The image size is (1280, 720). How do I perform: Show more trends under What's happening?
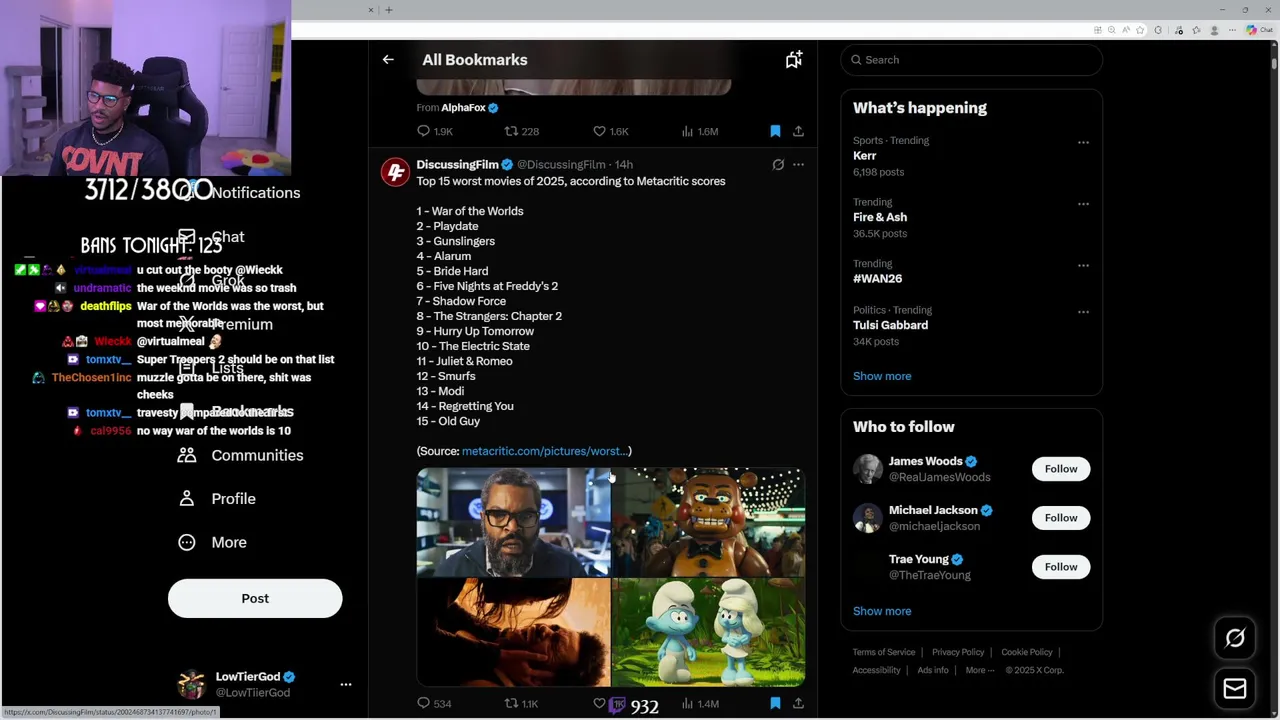point(882,376)
